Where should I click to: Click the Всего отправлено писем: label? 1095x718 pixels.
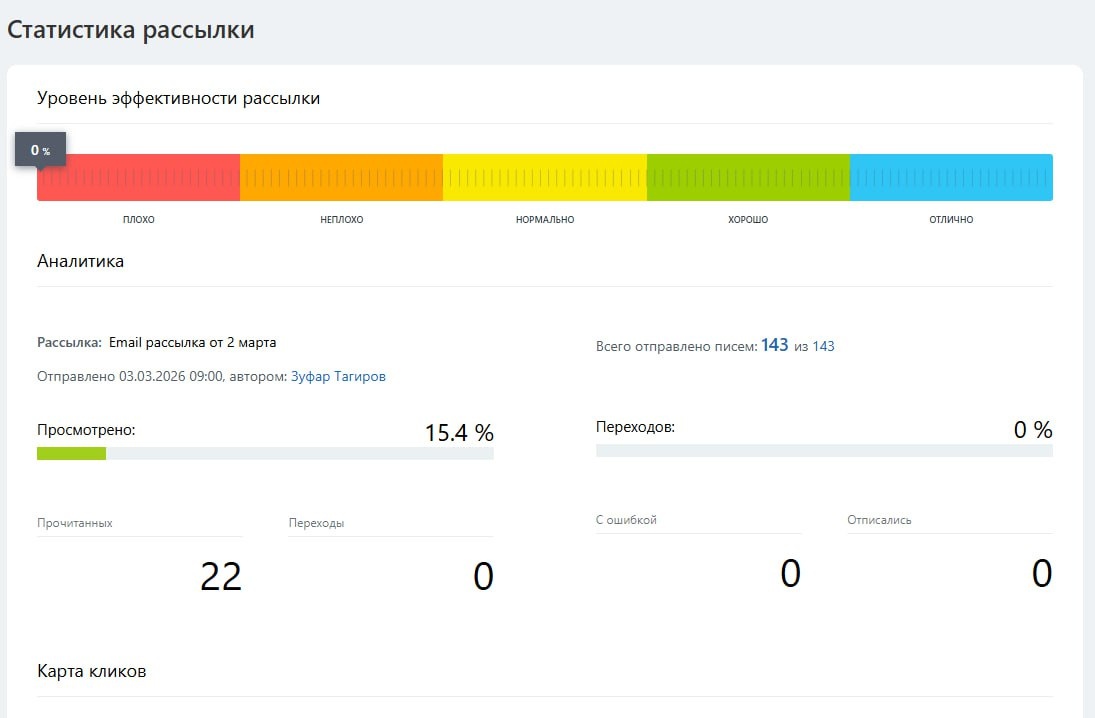coord(676,346)
